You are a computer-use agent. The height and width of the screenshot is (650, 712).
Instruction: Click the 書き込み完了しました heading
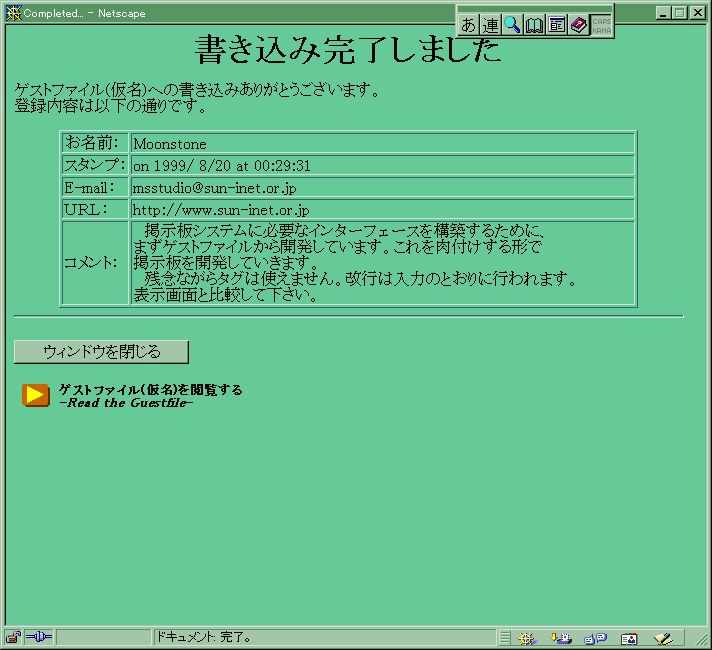pos(348,49)
